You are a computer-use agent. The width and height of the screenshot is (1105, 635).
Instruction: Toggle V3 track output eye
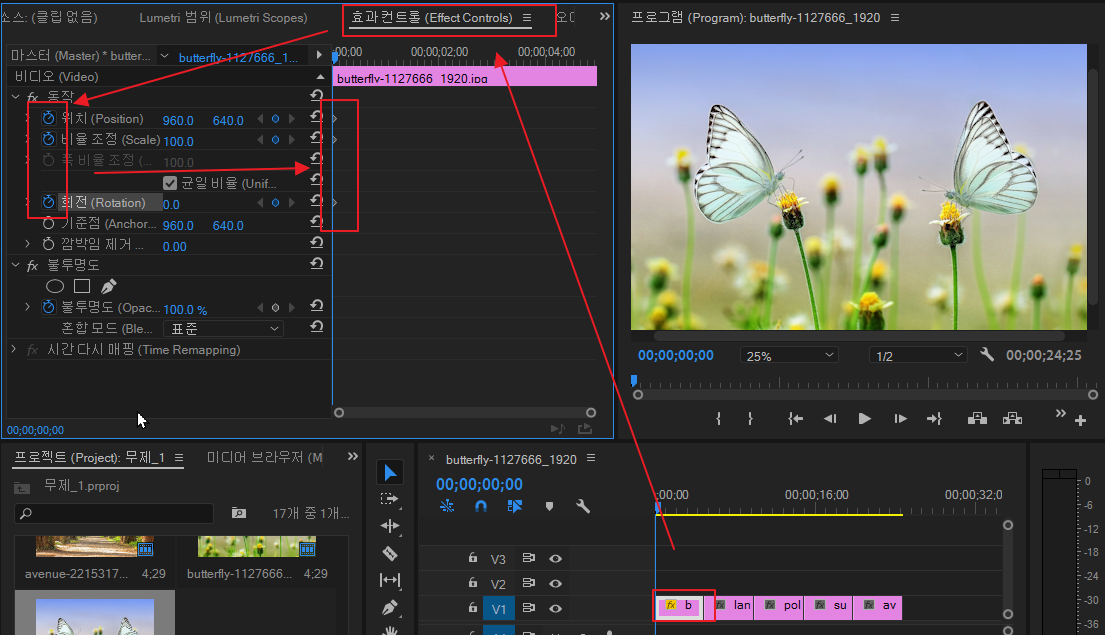(x=555, y=559)
